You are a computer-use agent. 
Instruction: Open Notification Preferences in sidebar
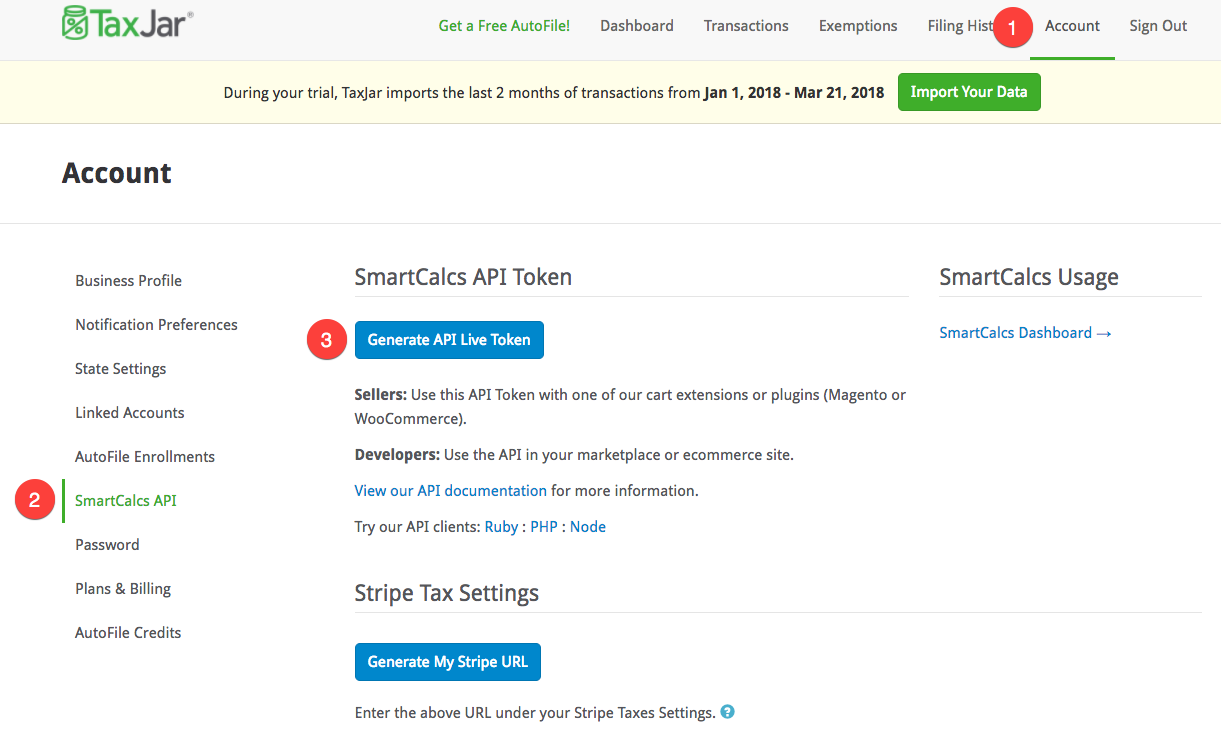tap(156, 325)
